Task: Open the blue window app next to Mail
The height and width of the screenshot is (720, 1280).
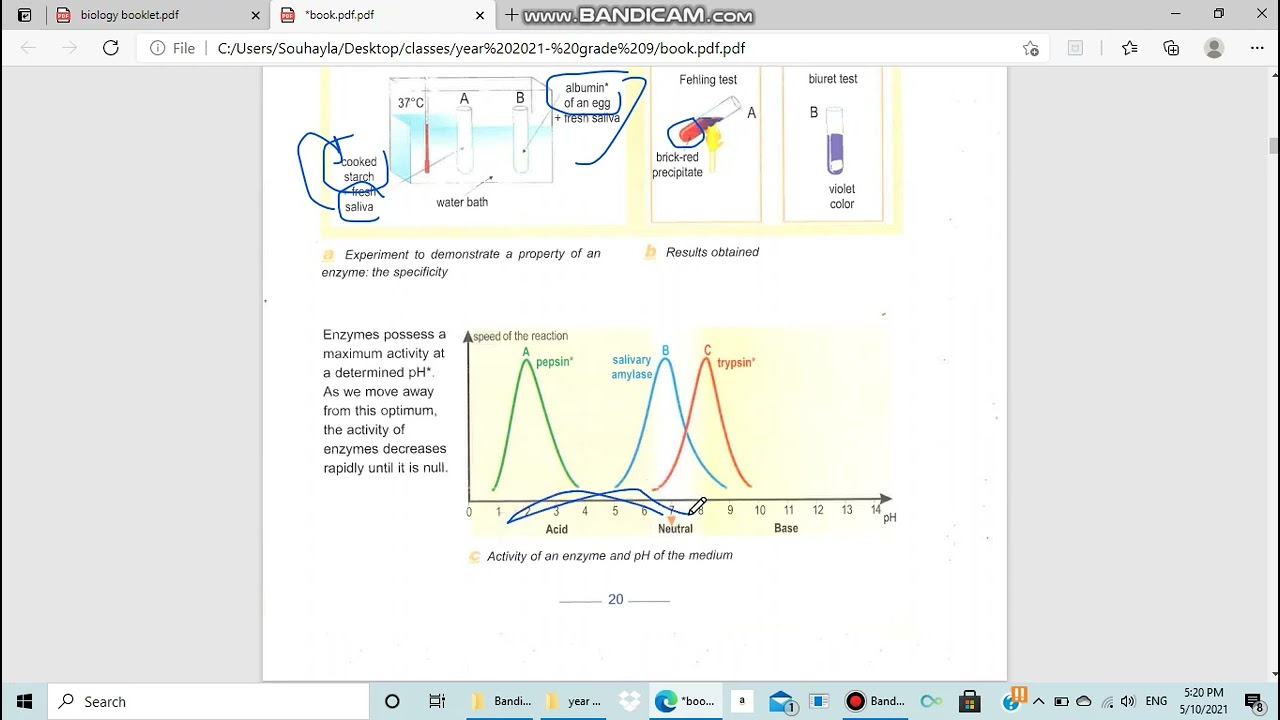Action: [x=819, y=701]
